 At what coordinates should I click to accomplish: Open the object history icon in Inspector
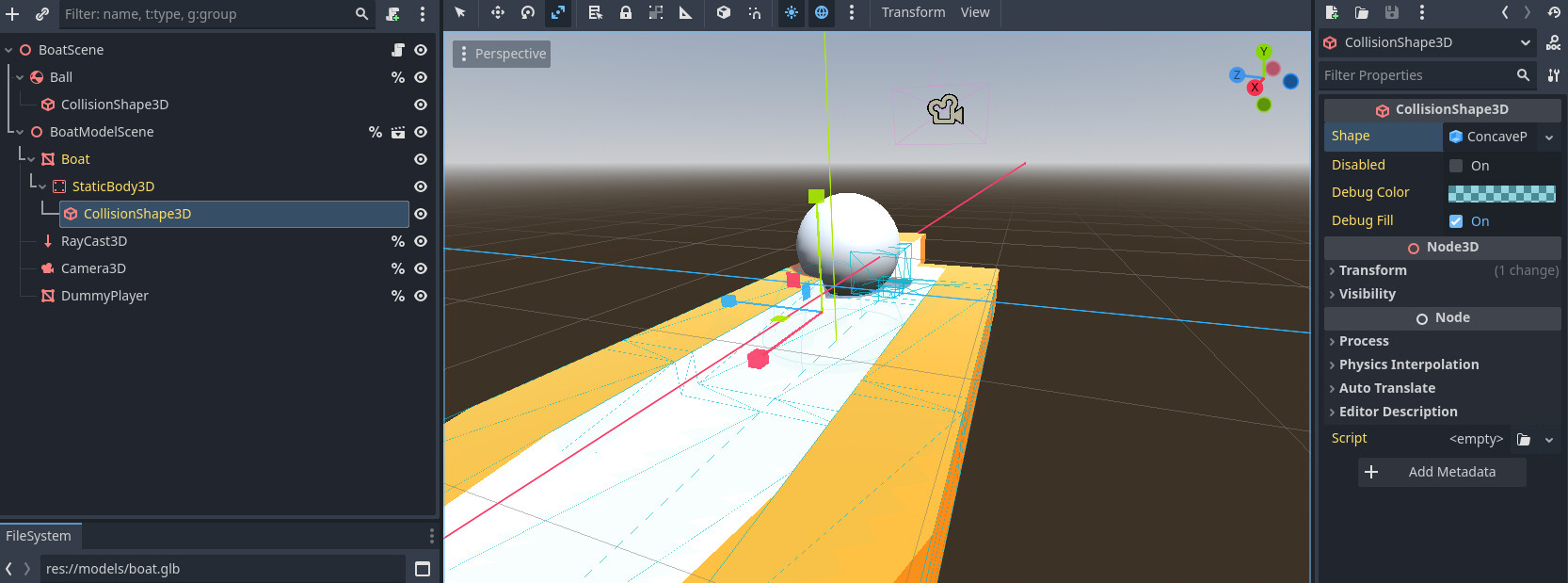tap(1553, 12)
